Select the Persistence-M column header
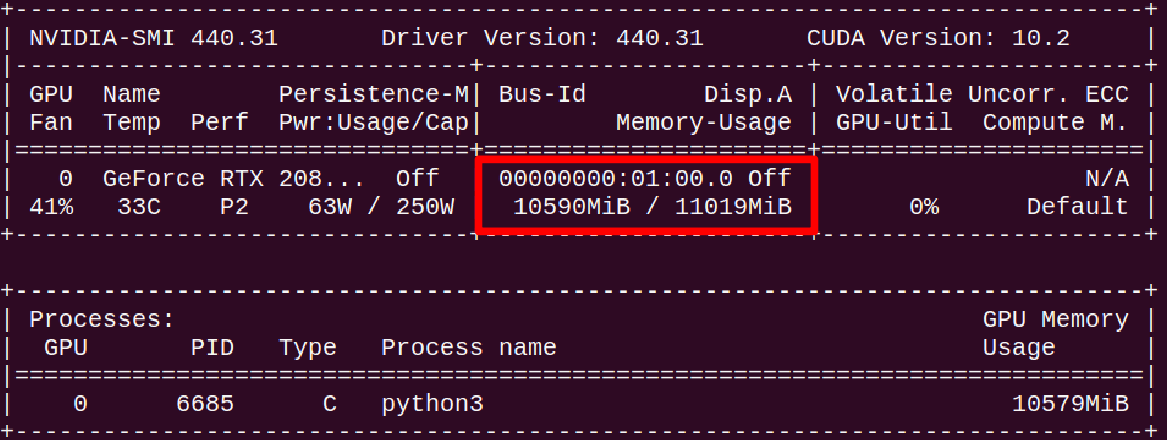 [373, 95]
